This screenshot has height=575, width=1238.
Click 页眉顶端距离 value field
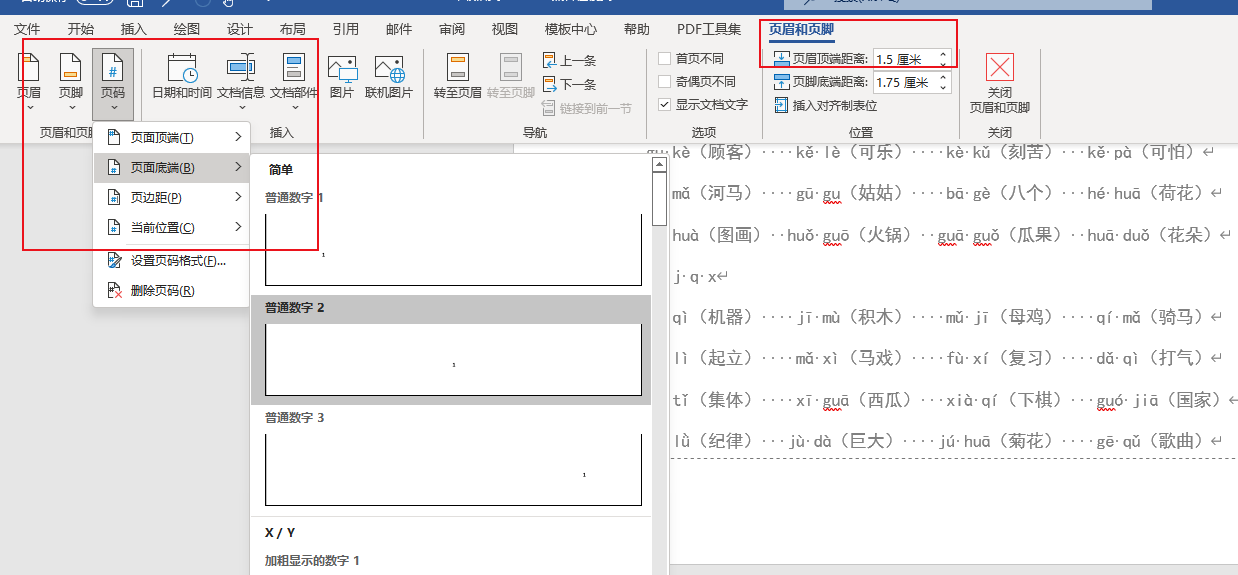point(905,59)
